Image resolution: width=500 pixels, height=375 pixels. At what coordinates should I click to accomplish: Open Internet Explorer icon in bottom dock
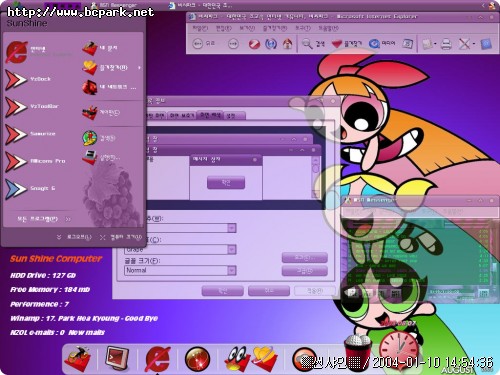pyautogui.click(x=158, y=359)
